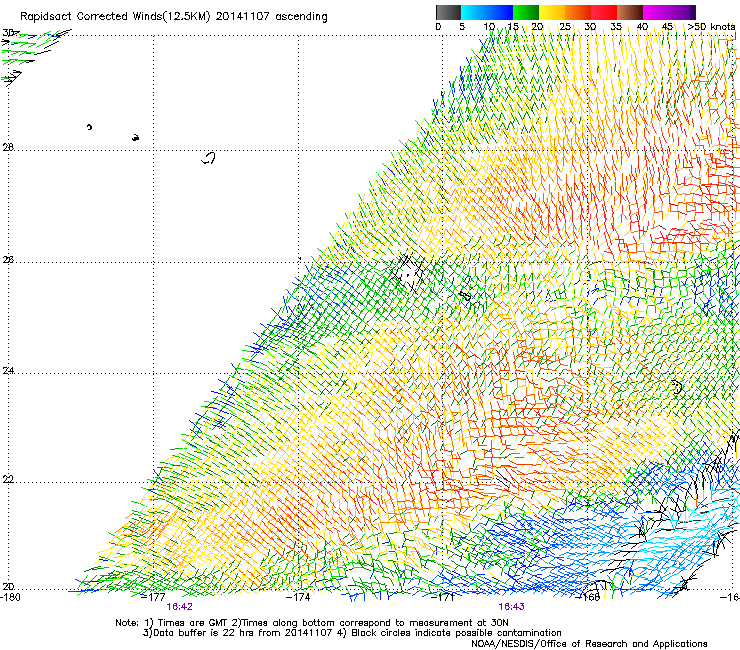Click the orange 25-30 knots color band
740x650 pixels.
point(578,12)
